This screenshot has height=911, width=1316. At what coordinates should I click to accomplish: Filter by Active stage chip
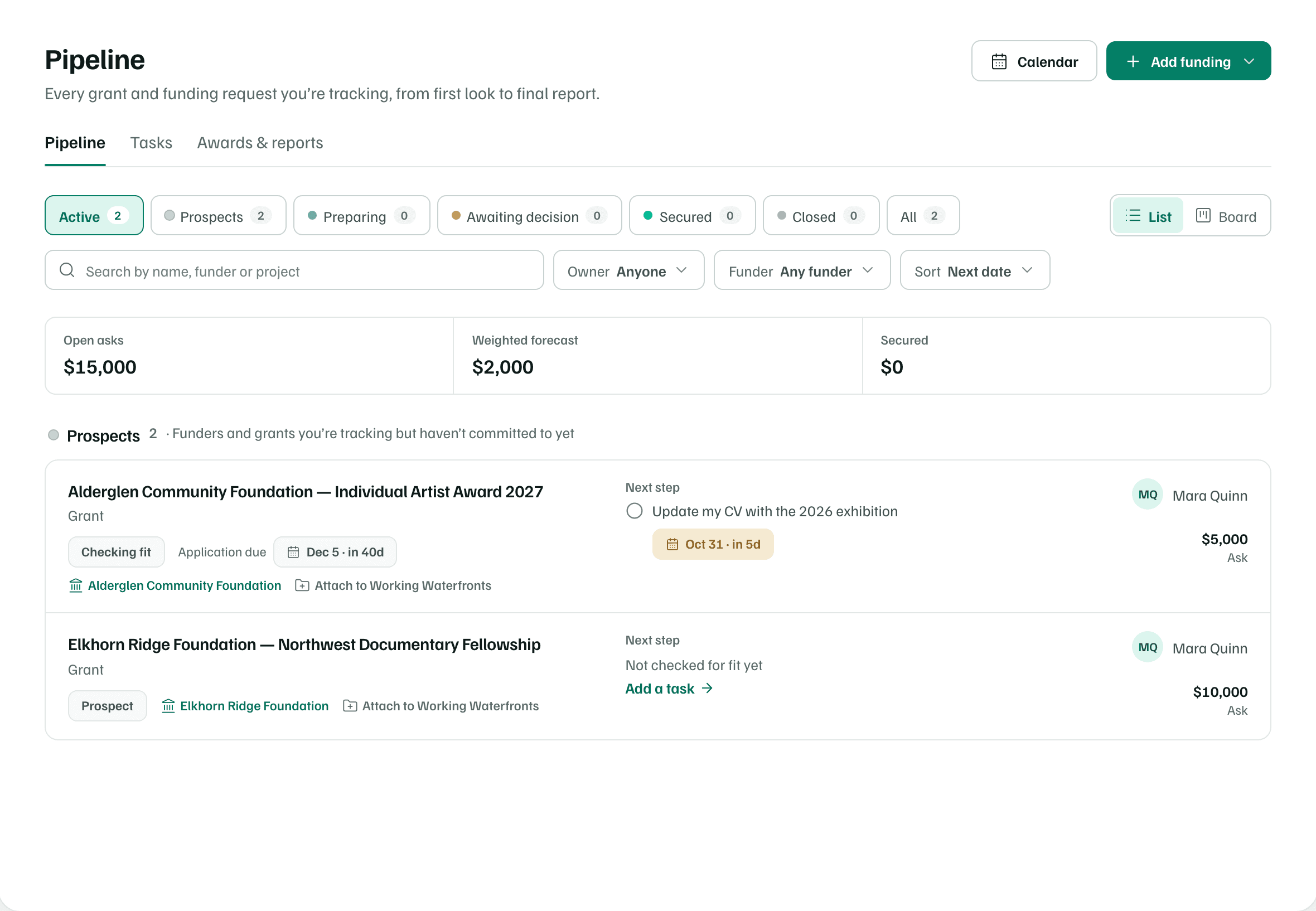click(94, 216)
